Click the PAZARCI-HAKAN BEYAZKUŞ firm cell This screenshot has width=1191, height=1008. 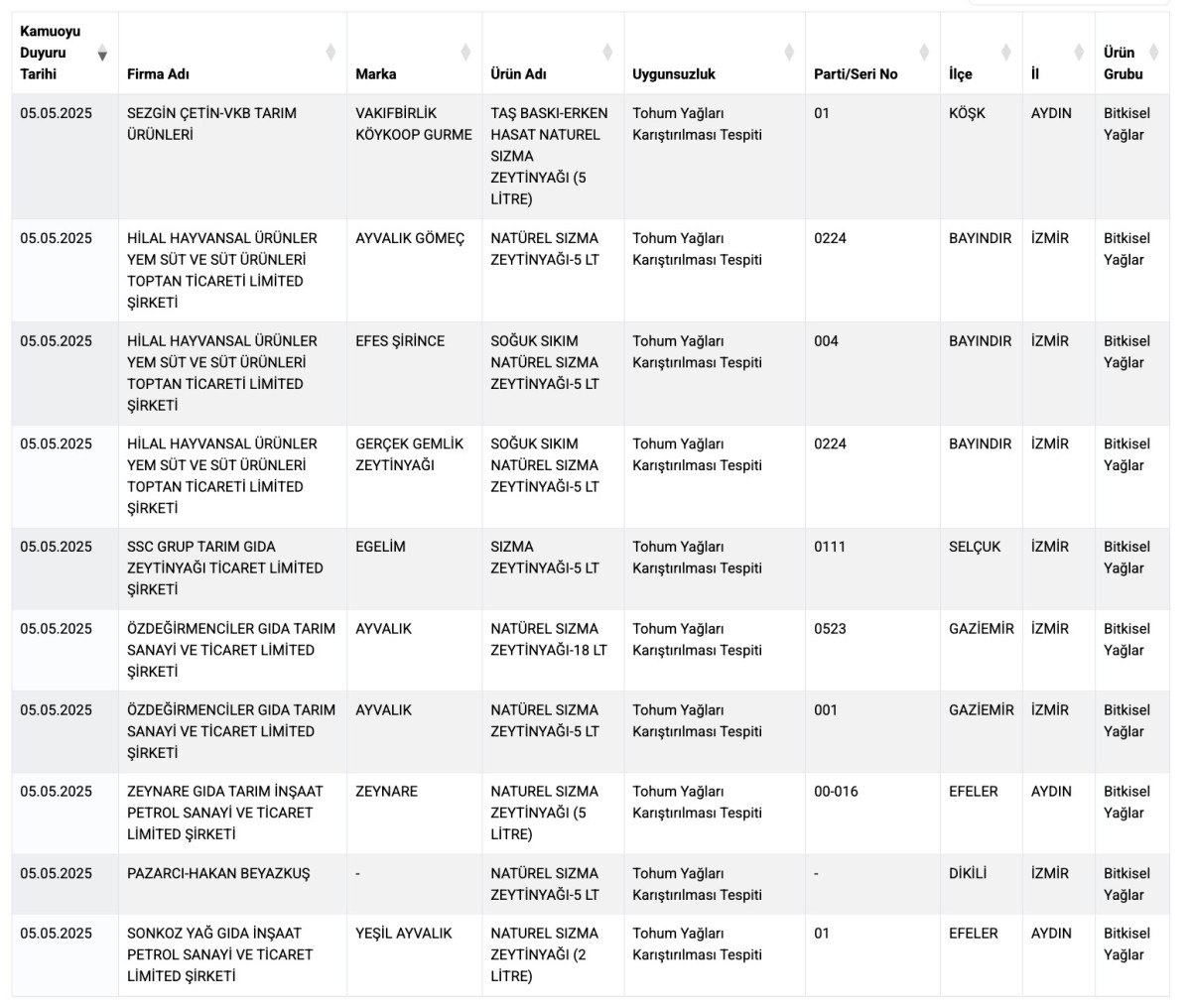[x=218, y=874]
